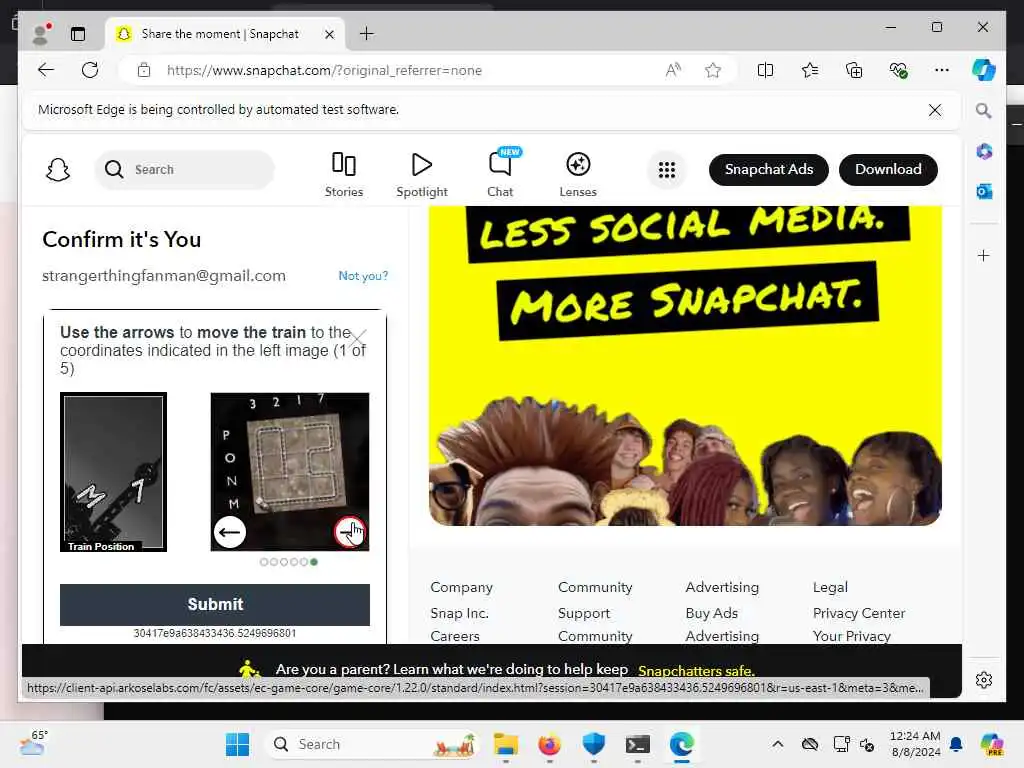1024x768 pixels.
Task: Switch to Microsoft Edge on the taskbar
Action: pos(681,744)
